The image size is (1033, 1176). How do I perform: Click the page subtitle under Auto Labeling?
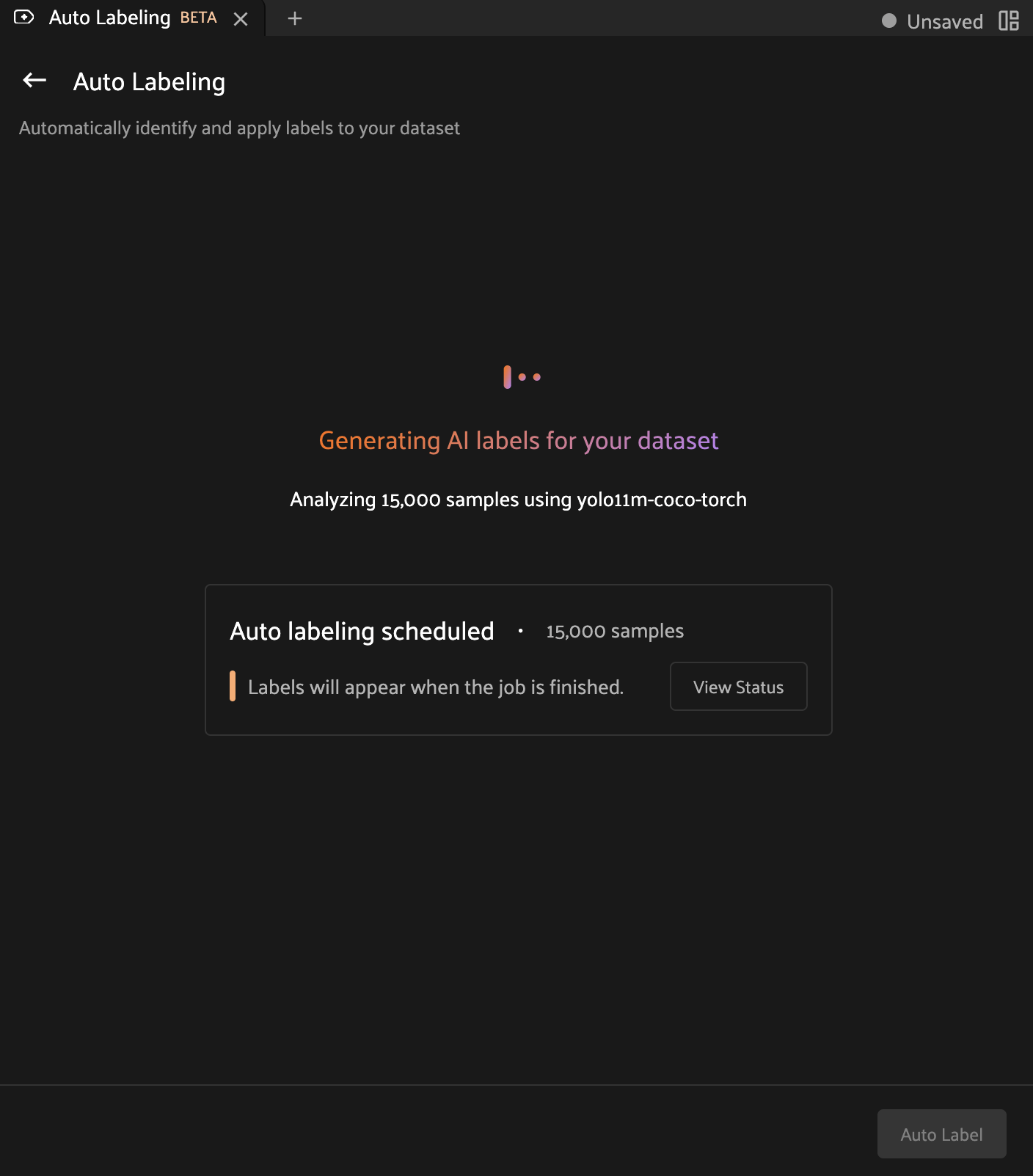(x=238, y=128)
